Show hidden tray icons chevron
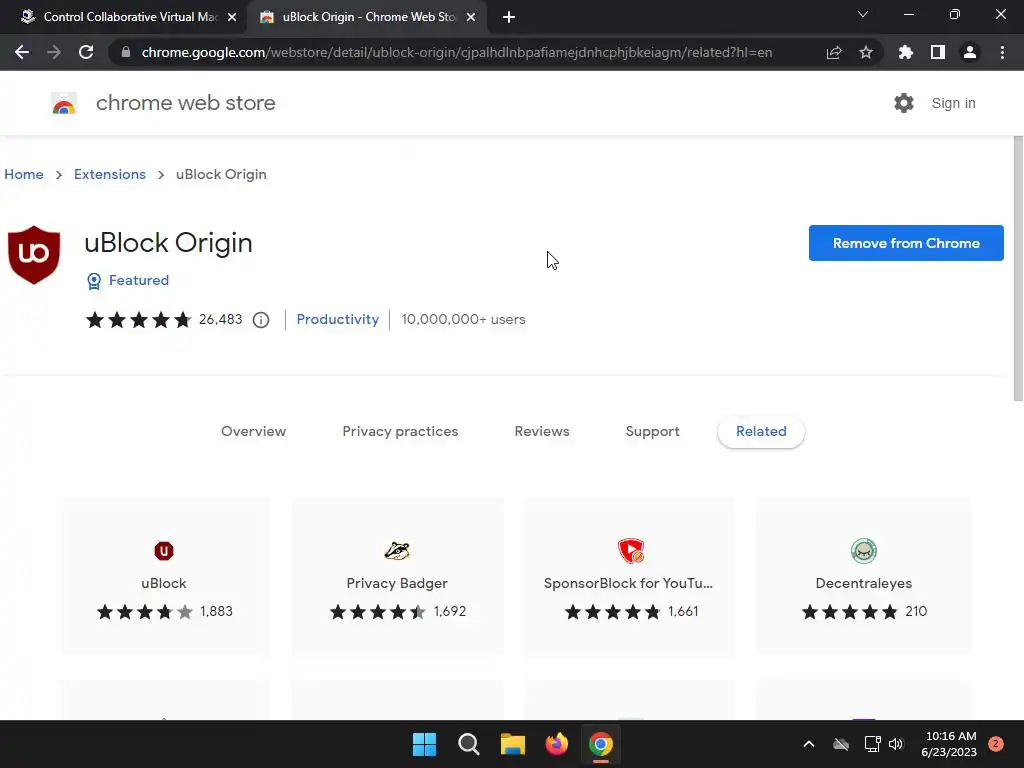The image size is (1024, 768). pyautogui.click(x=808, y=744)
